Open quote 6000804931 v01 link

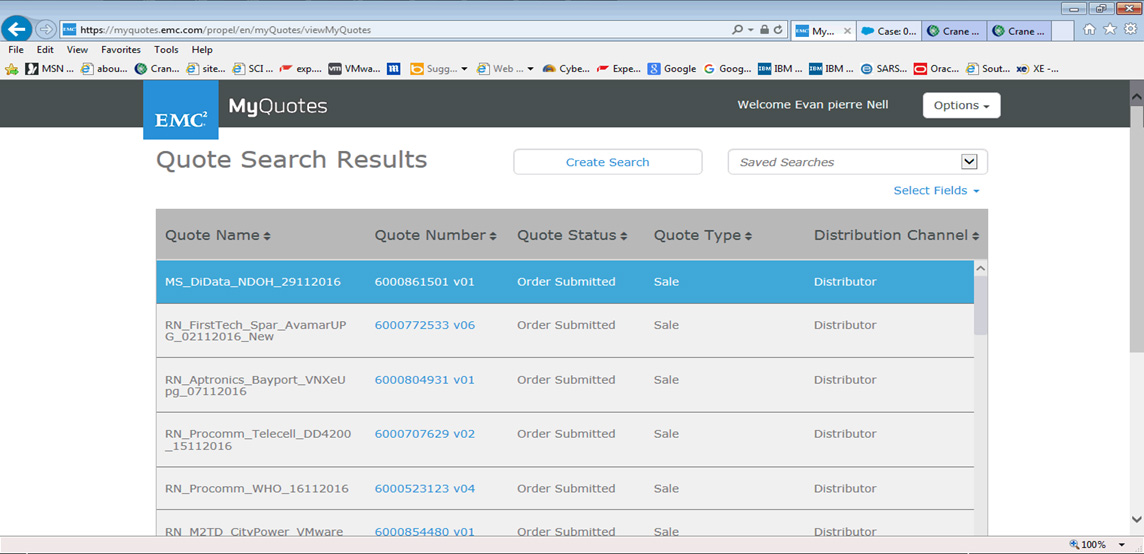[425, 380]
